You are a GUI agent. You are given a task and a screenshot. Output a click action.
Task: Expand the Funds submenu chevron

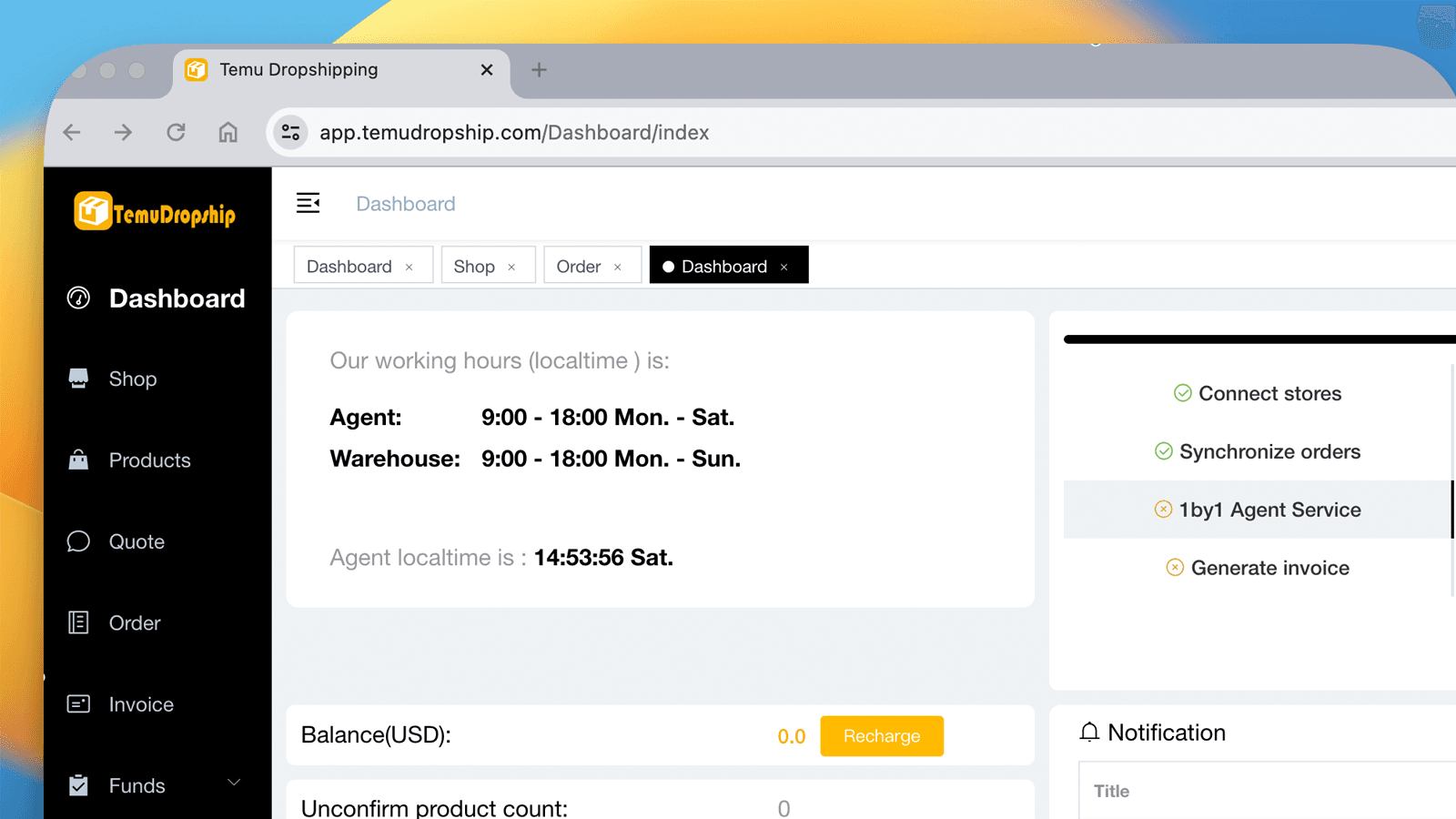coord(233,784)
